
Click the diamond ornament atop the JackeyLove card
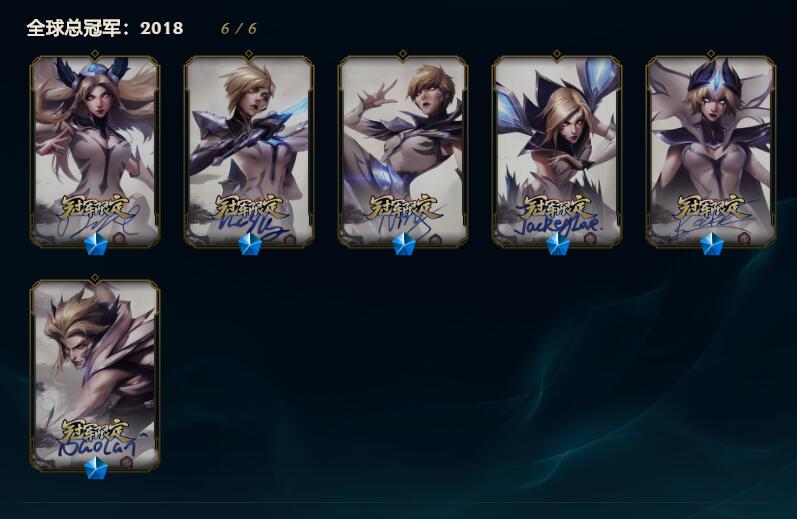557,54
